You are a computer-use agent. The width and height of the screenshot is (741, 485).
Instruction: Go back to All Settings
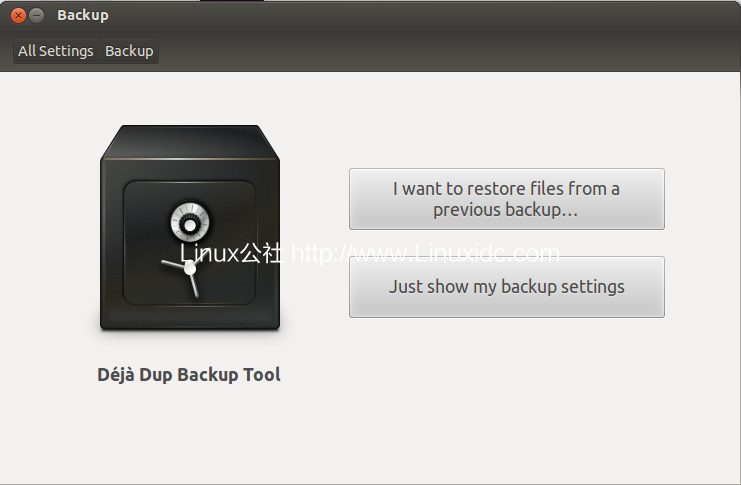pos(56,51)
